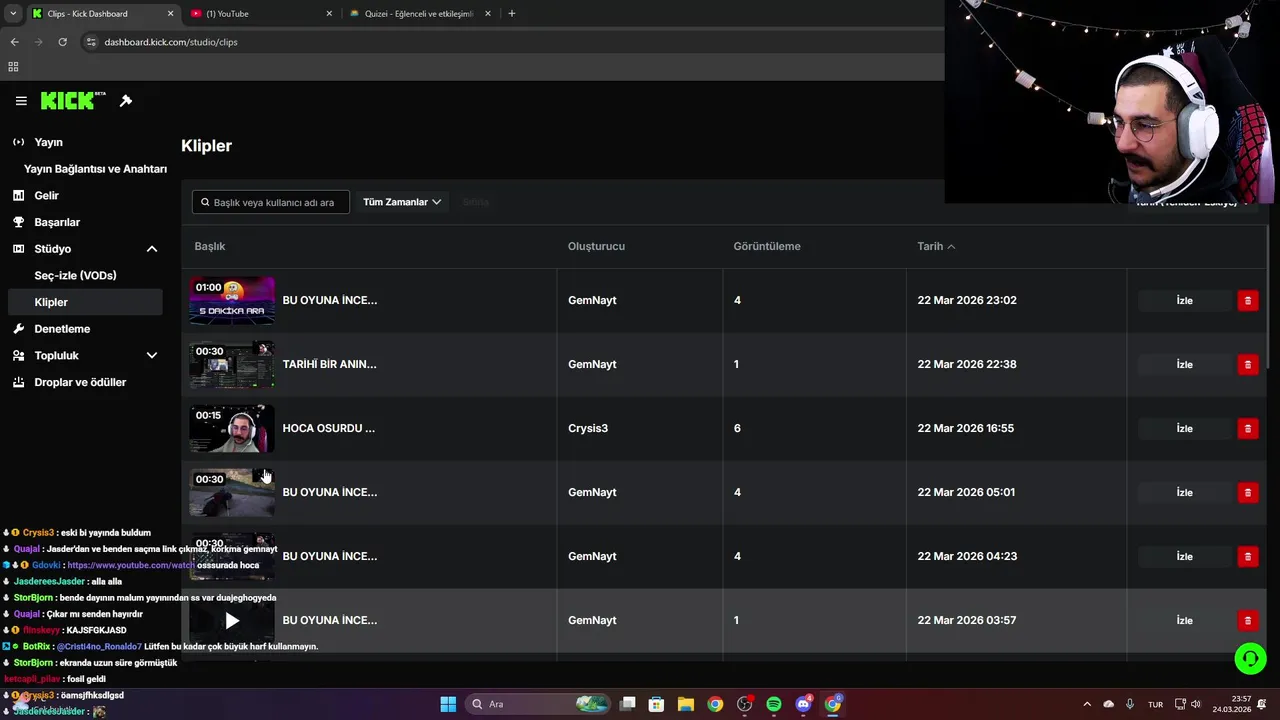Sort clips by the Tarih column
1280x720 pixels.
(936, 246)
